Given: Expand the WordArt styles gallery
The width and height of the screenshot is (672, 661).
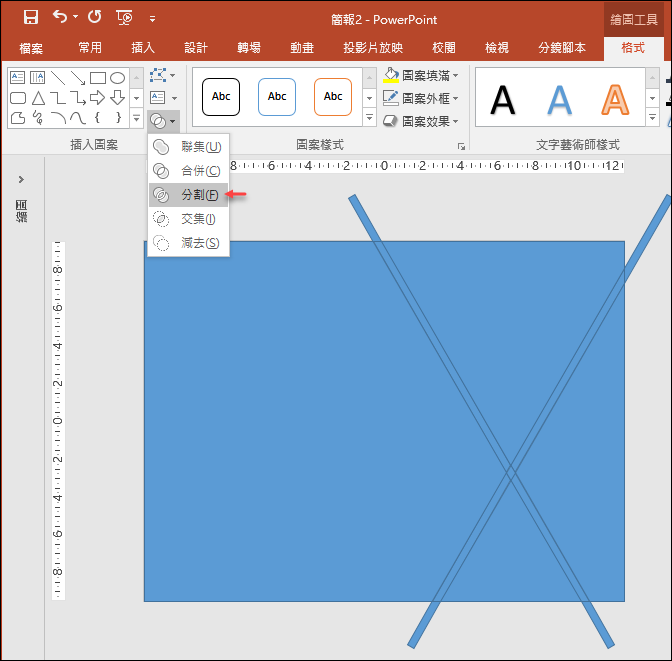Looking at the screenshot, I should point(652,117).
